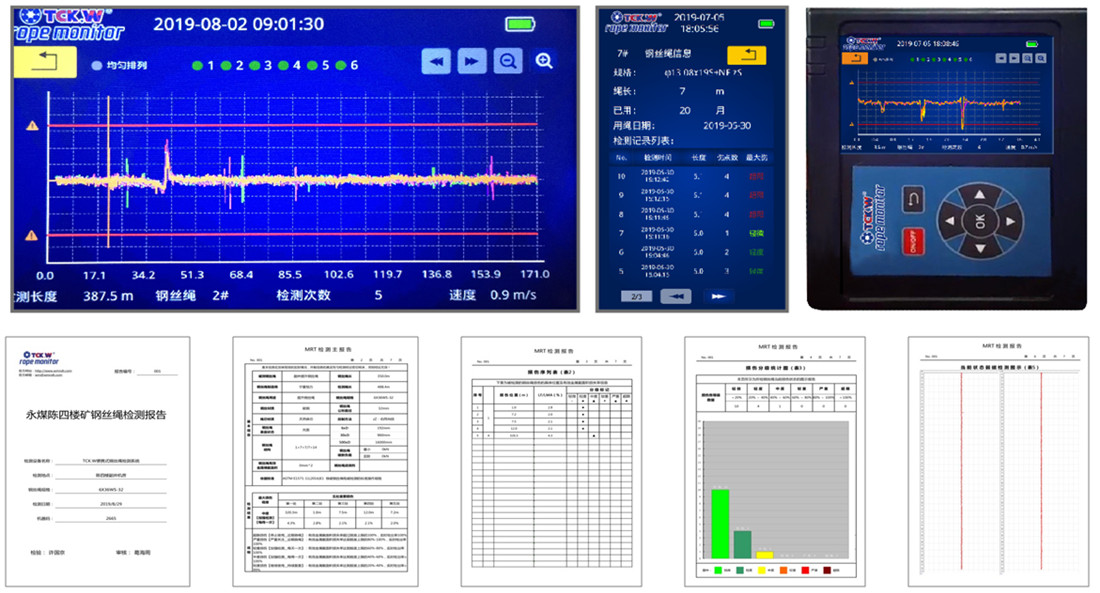Open the report page with two red vertical lines
The height and width of the screenshot is (593, 1100).
click(x=998, y=461)
